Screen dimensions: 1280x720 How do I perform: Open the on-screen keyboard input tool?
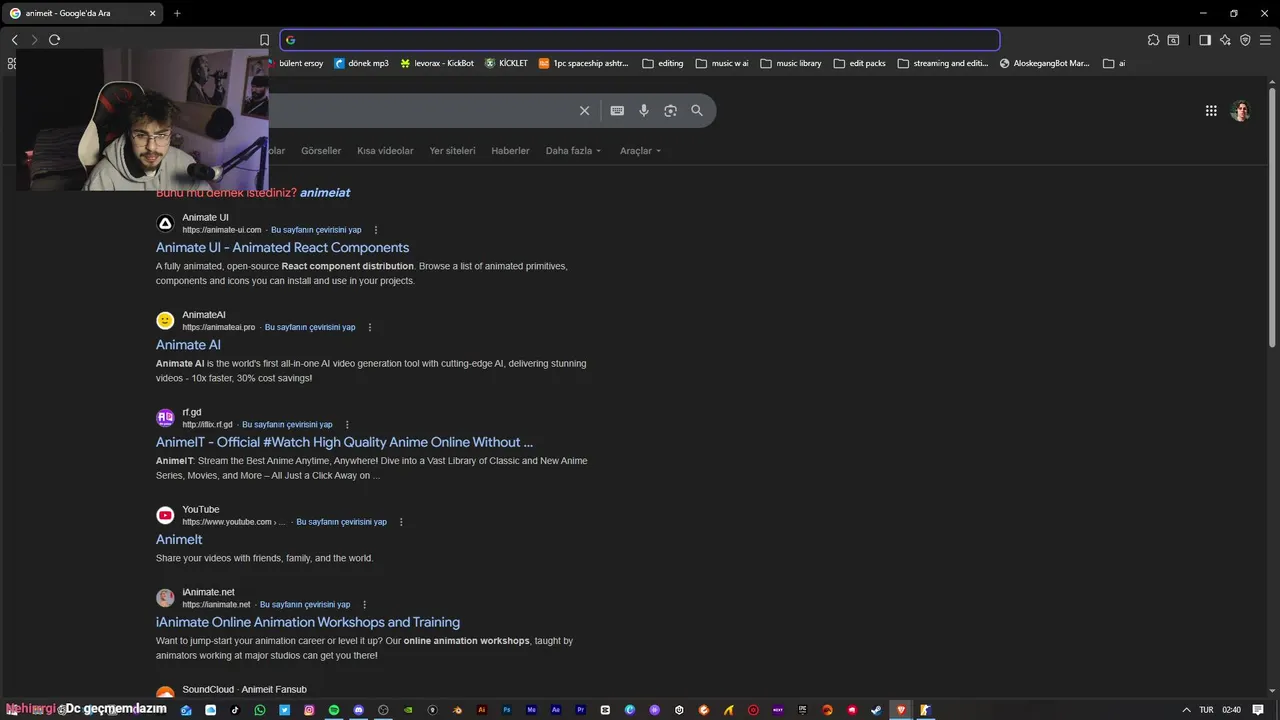(617, 111)
